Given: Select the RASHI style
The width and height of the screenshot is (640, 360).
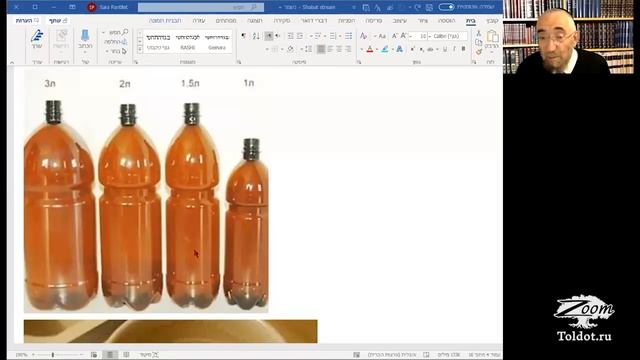Looking at the screenshot, I should [187, 41].
